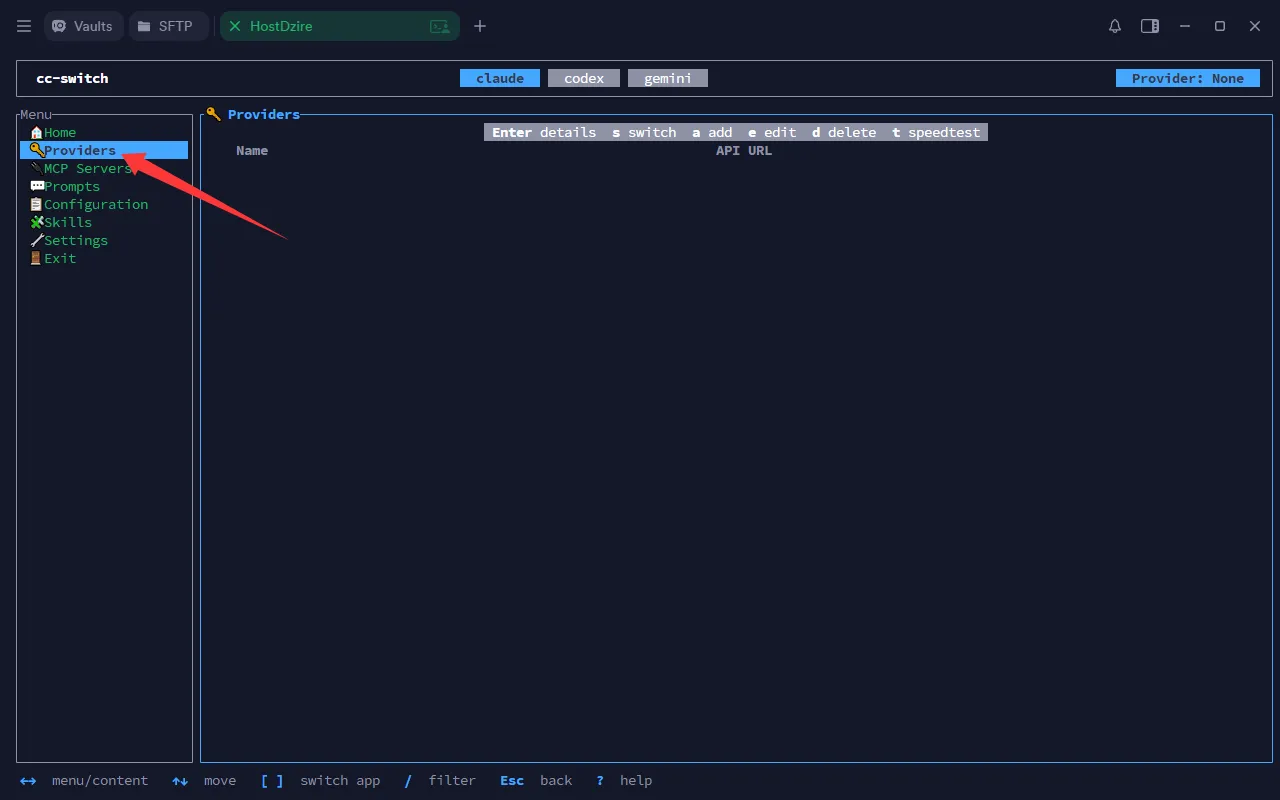Toggle the side panel layout icon
Image resolution: width=1280 pixels, height=800 pixels.
[x=1150, y=26]
